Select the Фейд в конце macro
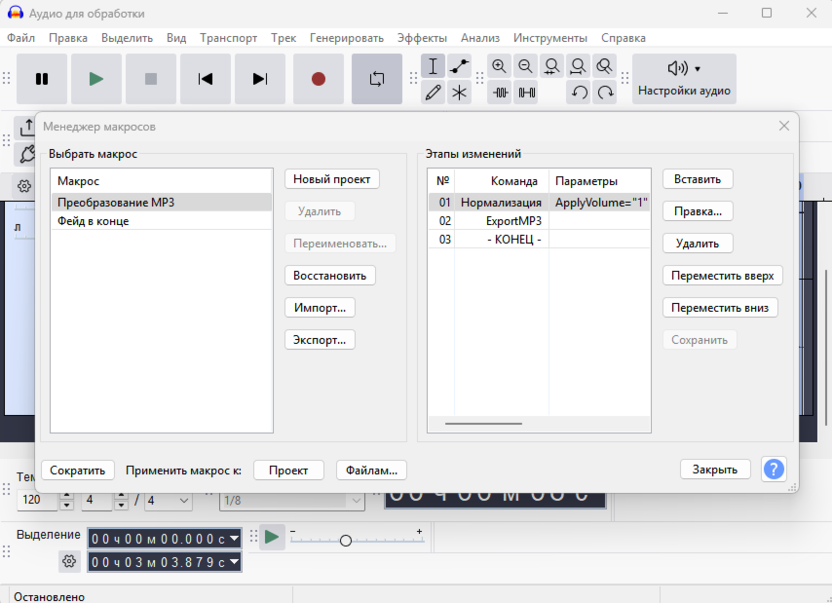Image resolution: width=832 pixels, height=603 pixels. pos(93,221)
